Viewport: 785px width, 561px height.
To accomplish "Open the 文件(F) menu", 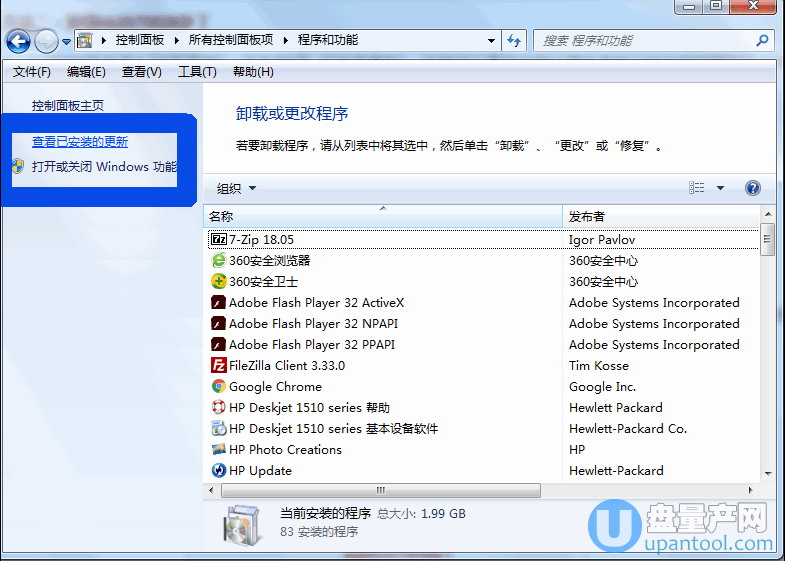I will (32, 72).
